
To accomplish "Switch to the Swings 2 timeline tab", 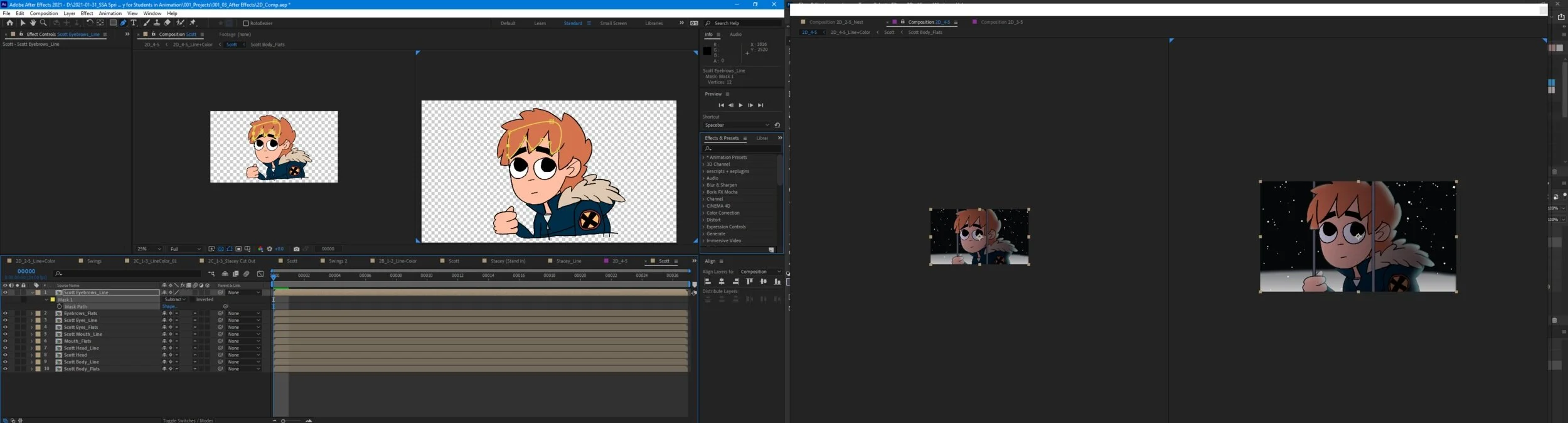I will click(338, 261).
